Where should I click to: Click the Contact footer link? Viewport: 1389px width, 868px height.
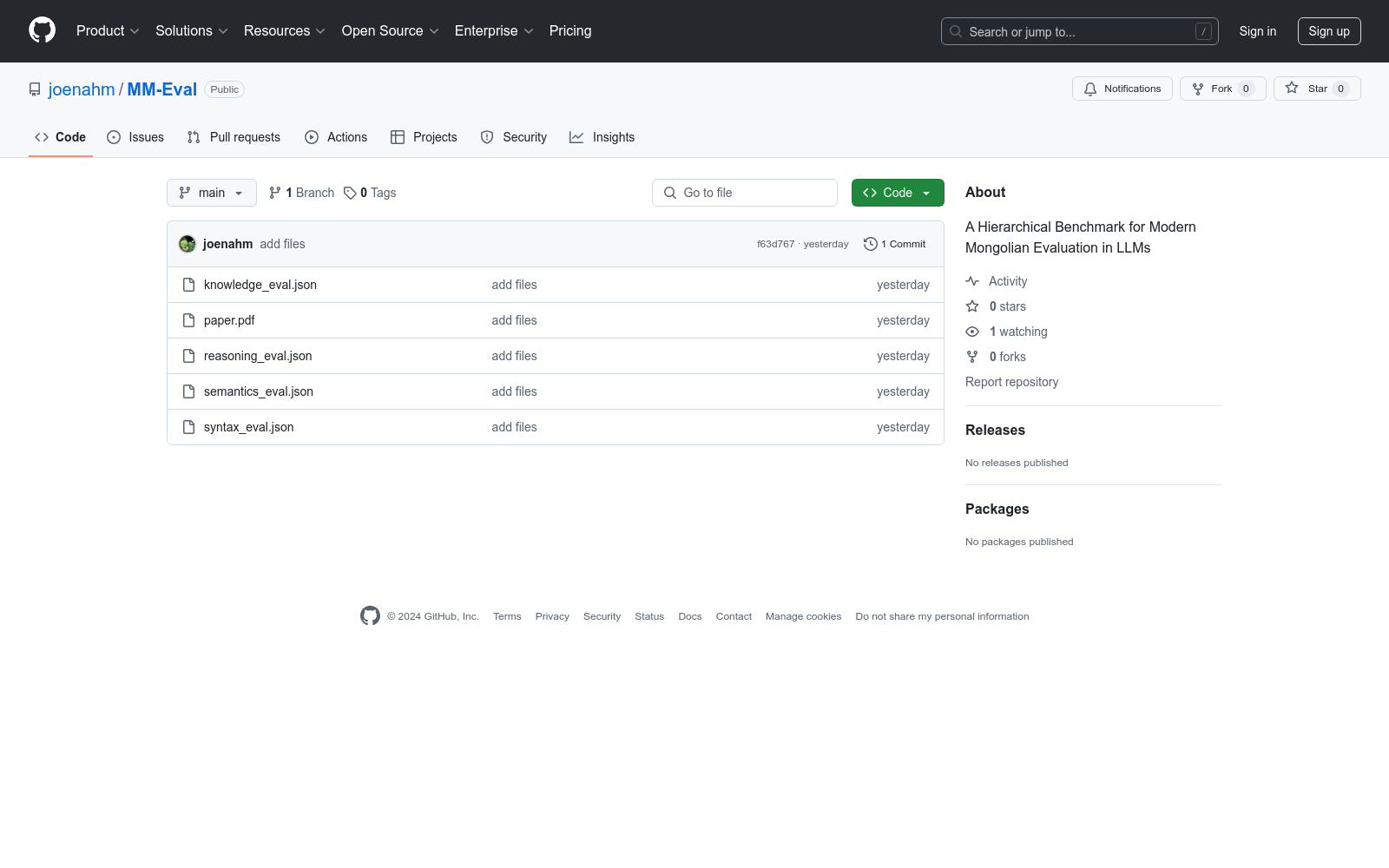734,616
